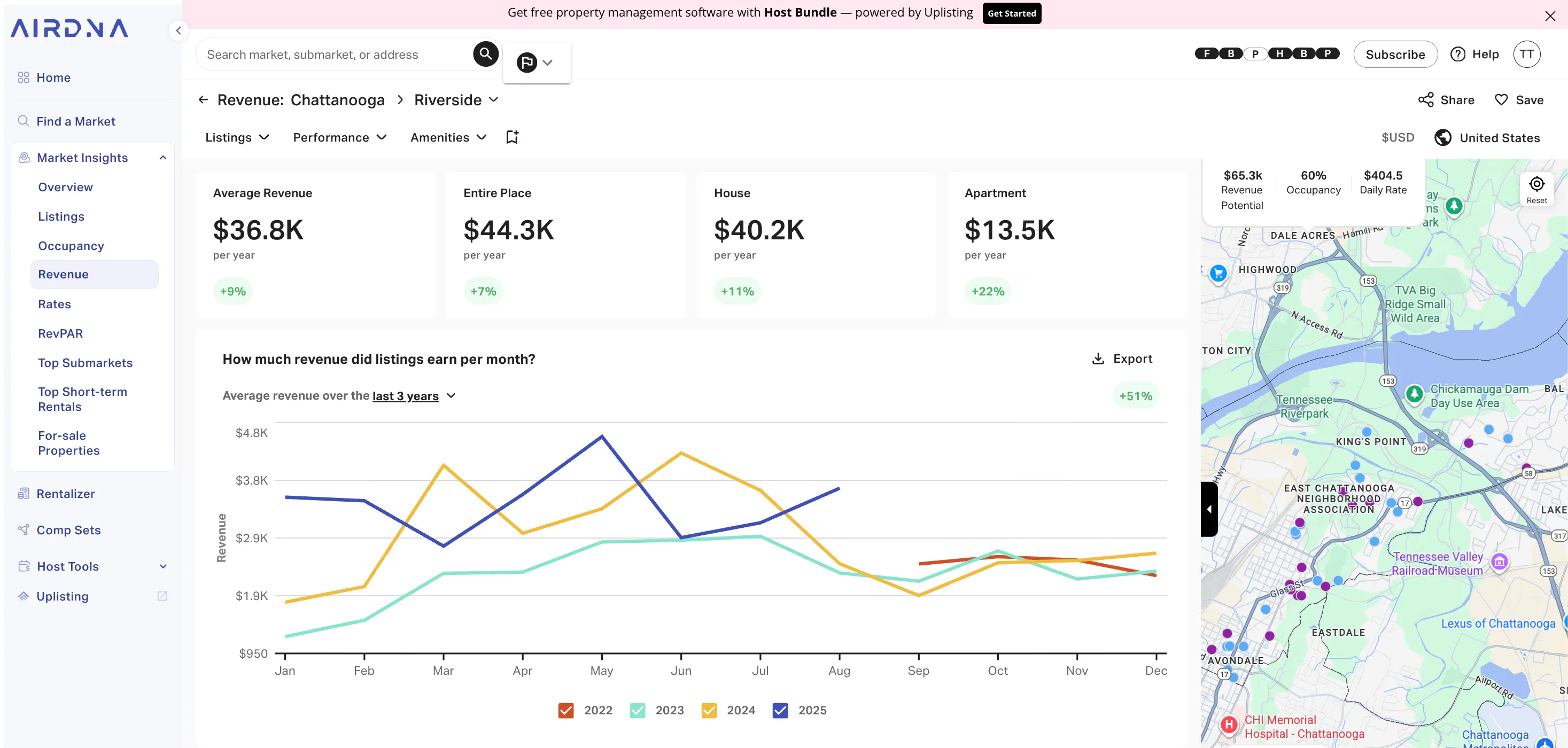Screen dimensions: 1568x748
Task: Click the Get Started button
Action: tap(1011, 13)
